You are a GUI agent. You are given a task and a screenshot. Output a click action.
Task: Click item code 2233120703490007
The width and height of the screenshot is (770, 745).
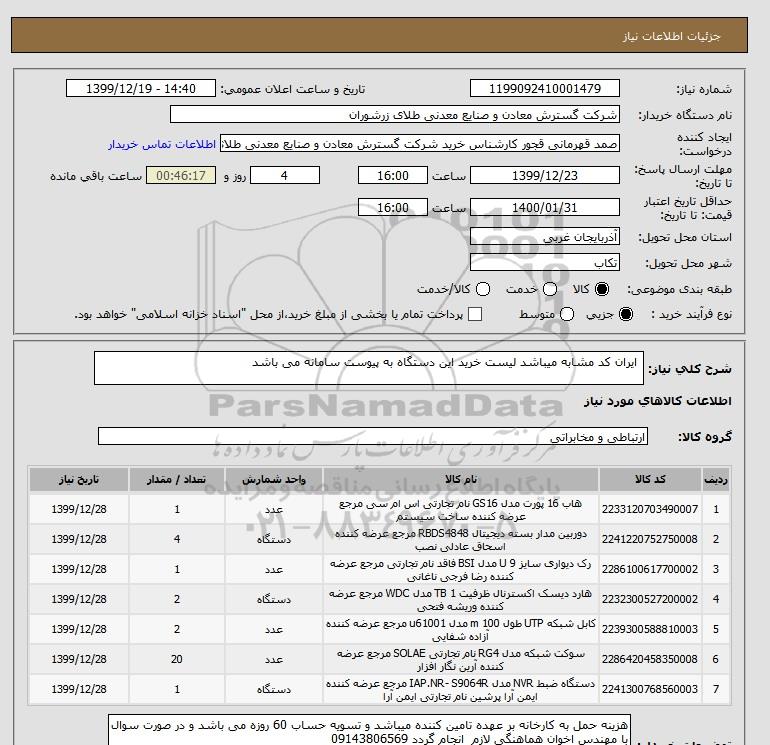point(650,509)
